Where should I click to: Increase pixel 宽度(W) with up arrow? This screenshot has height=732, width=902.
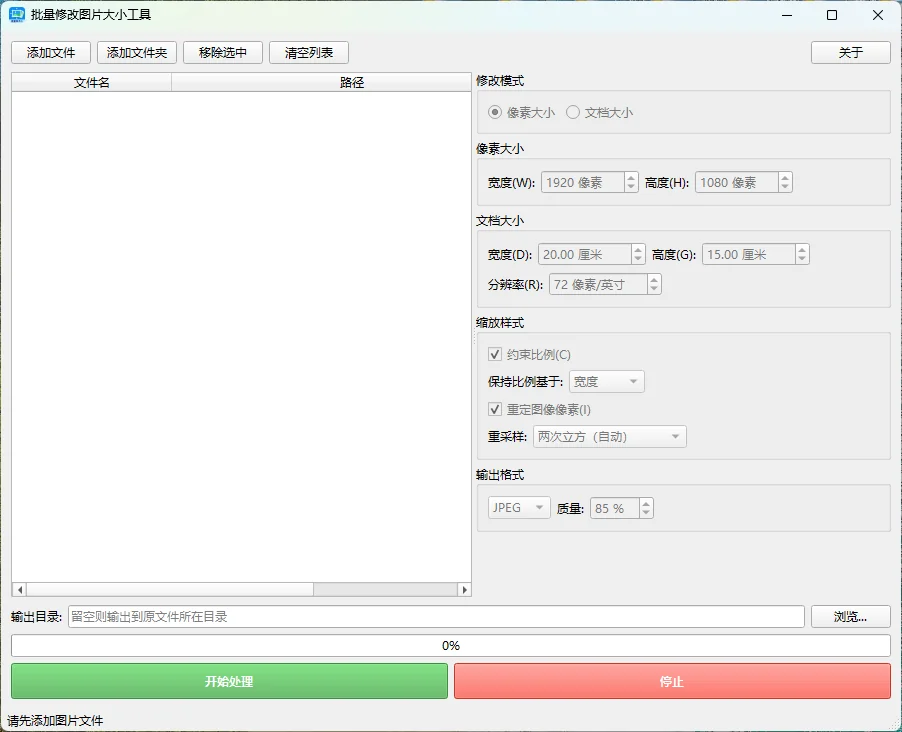(x=631, y=178)
